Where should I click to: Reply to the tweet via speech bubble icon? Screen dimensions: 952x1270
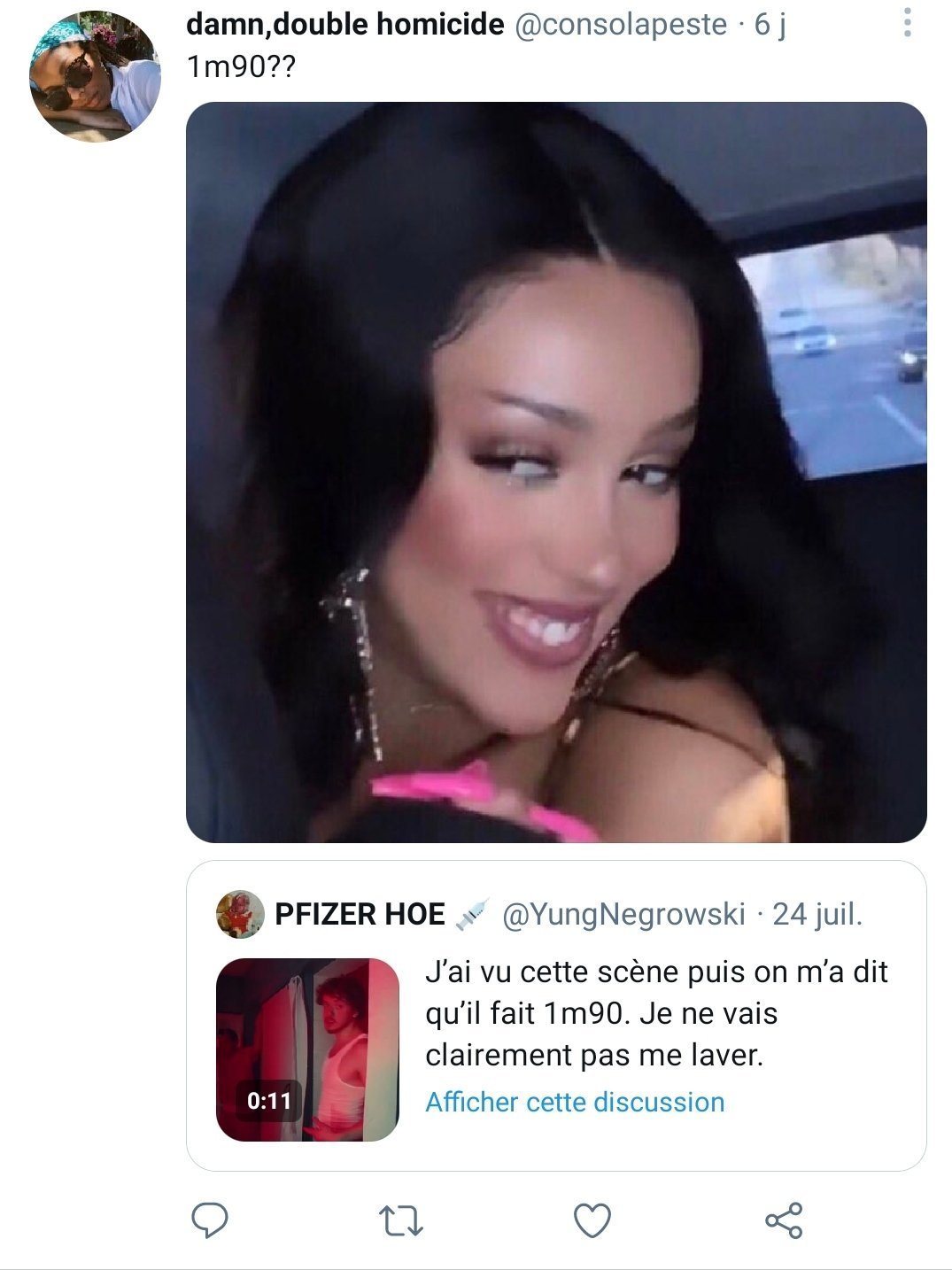[210, 1220]
